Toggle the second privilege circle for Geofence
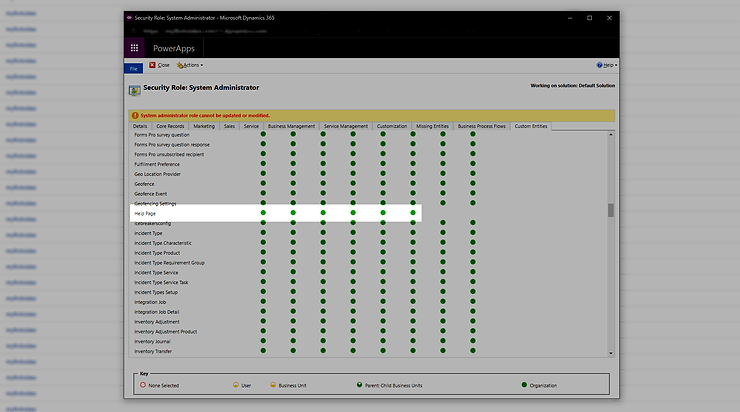This screenshot has width=740, height=412. (x=293, y=184)
